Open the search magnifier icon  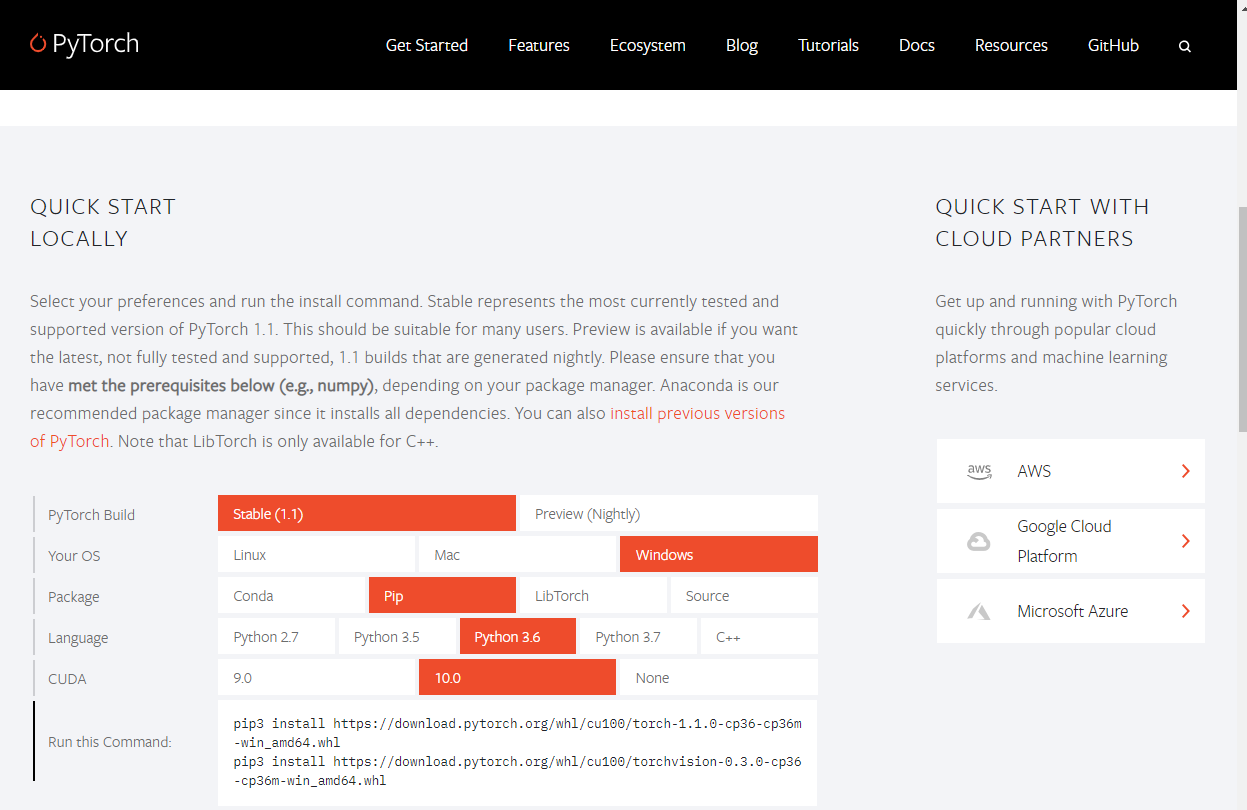coord(1185,46)
